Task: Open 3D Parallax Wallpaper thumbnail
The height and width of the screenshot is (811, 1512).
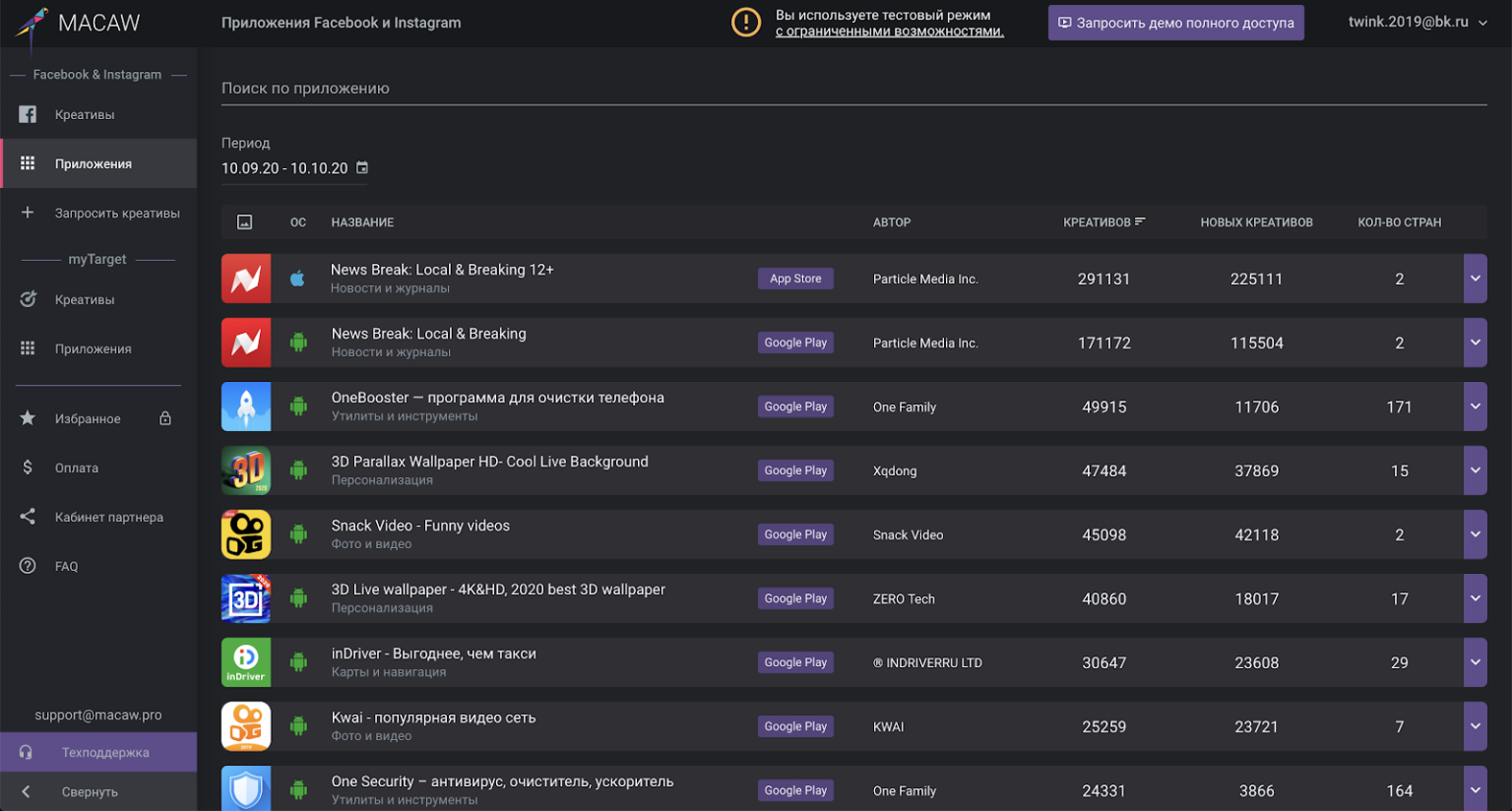Action: (x=246, y=470)
